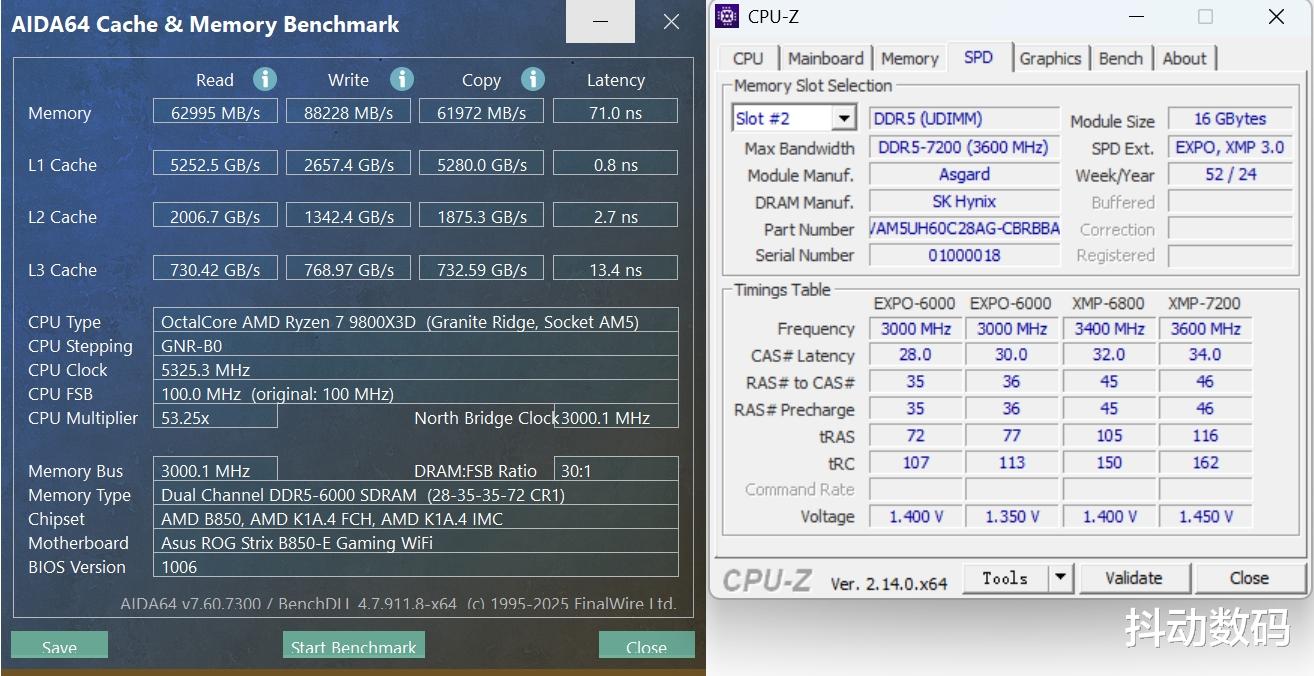Go to the Graphics tab in CPU-Z

pos(1050,59)
